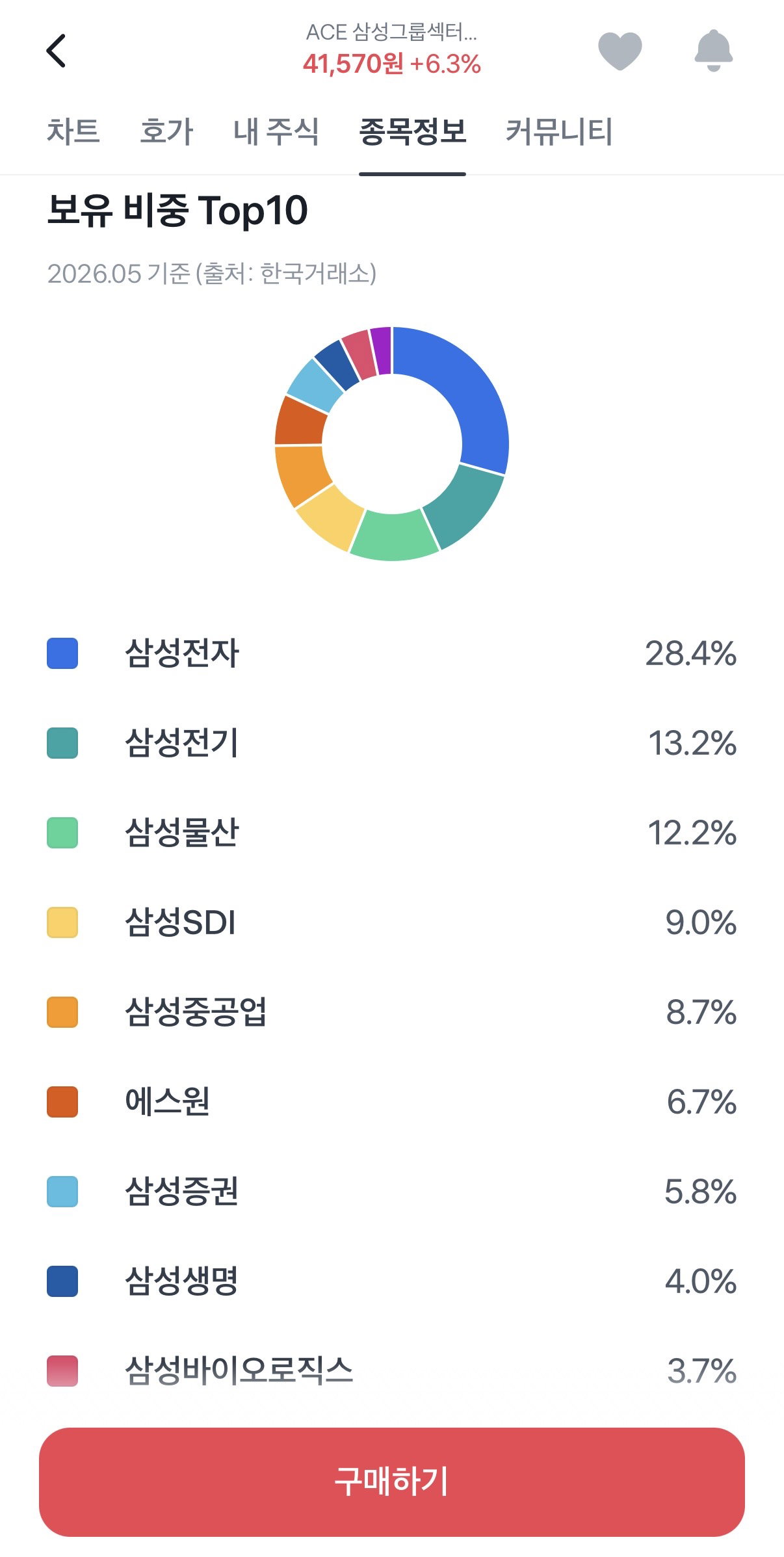The image size is (784, 1557).
Task: Open the 삼성바이오로직스 holding entry
Action: pyautogui.click(x=392, y=1371)
